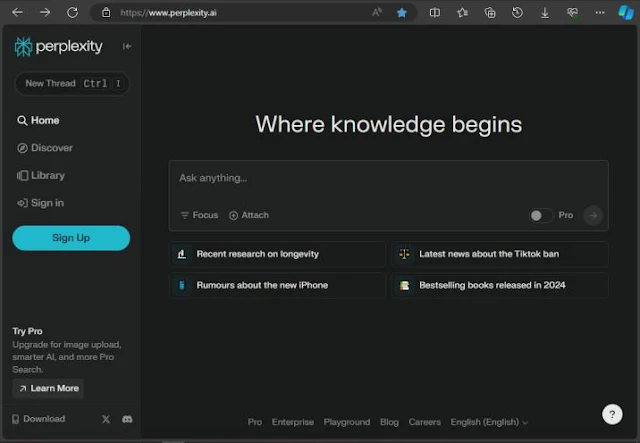Collapse the sidebar with the arrow icon
Viewport: 640px width, 443px height.
[127, 46]
